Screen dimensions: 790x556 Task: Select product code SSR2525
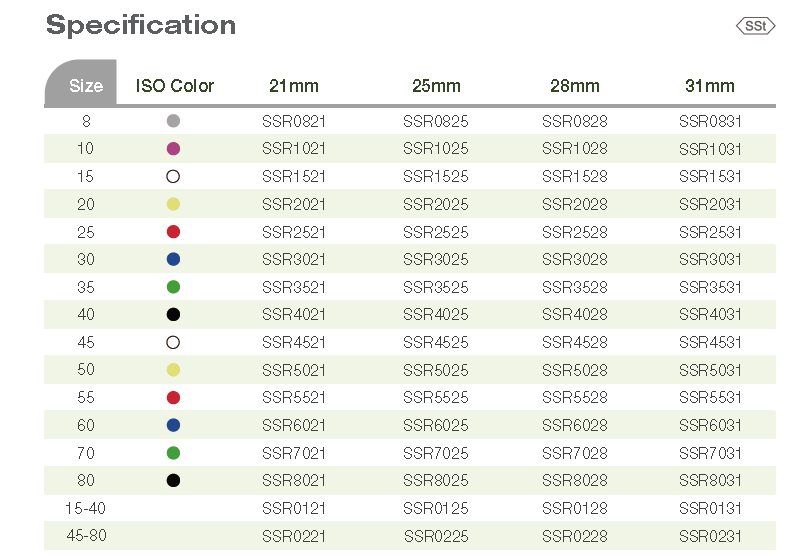pyautogui.click(x=435, y=232)
